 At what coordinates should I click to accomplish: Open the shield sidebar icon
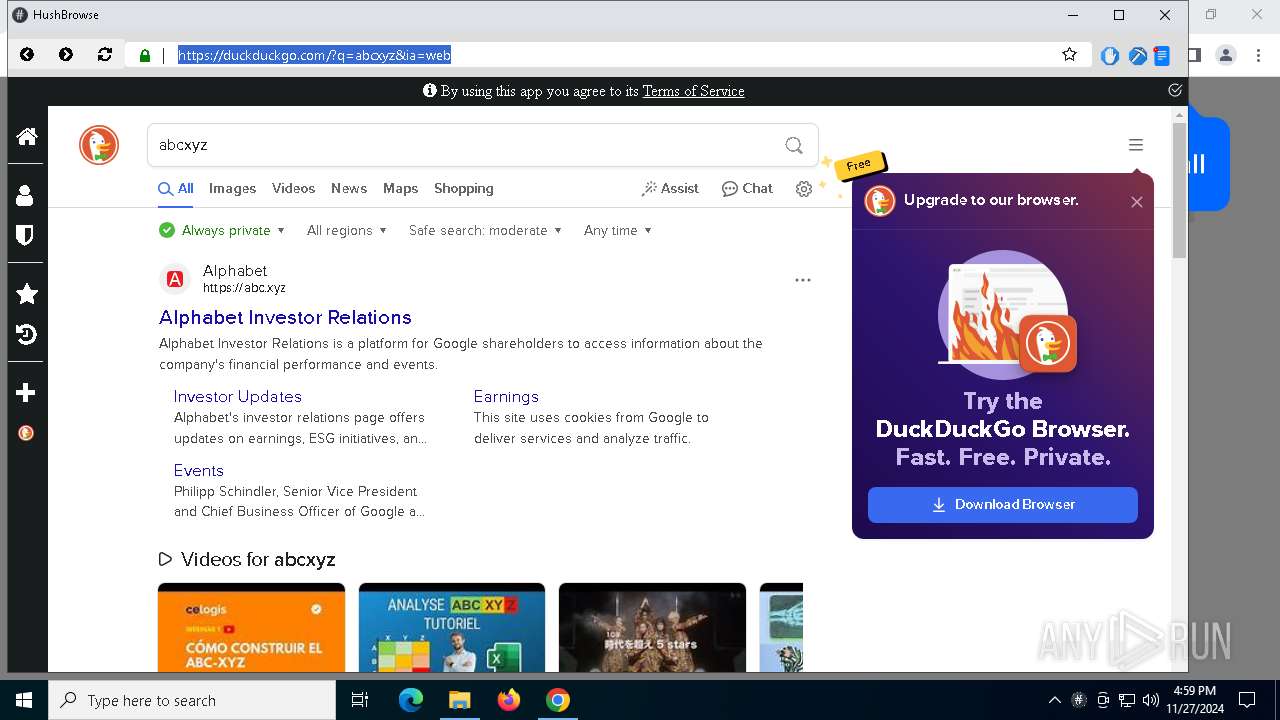pos(26,235)
